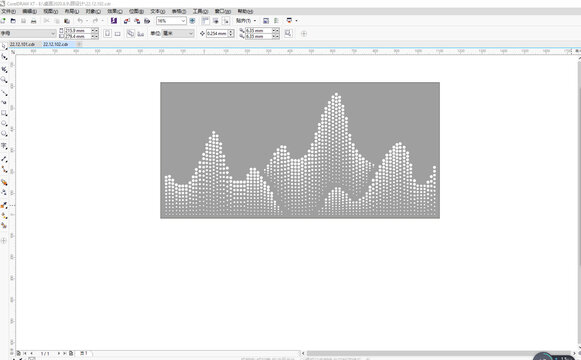Open the zoom level dropdown
Image resolution: width=581 pixels, height=360 pixels.
pyautogui.click(x=183, y=21)
